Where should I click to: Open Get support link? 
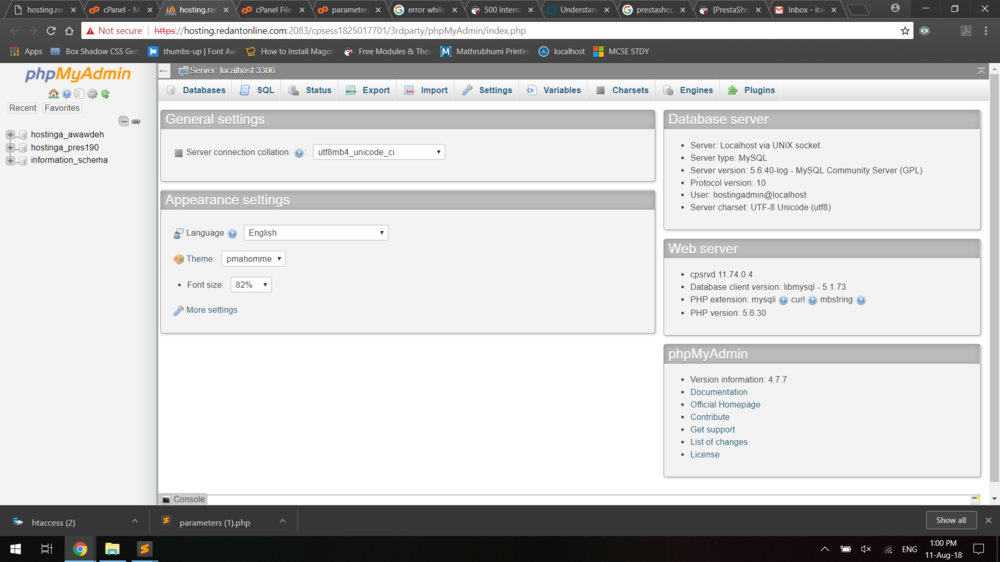[712, 429]
